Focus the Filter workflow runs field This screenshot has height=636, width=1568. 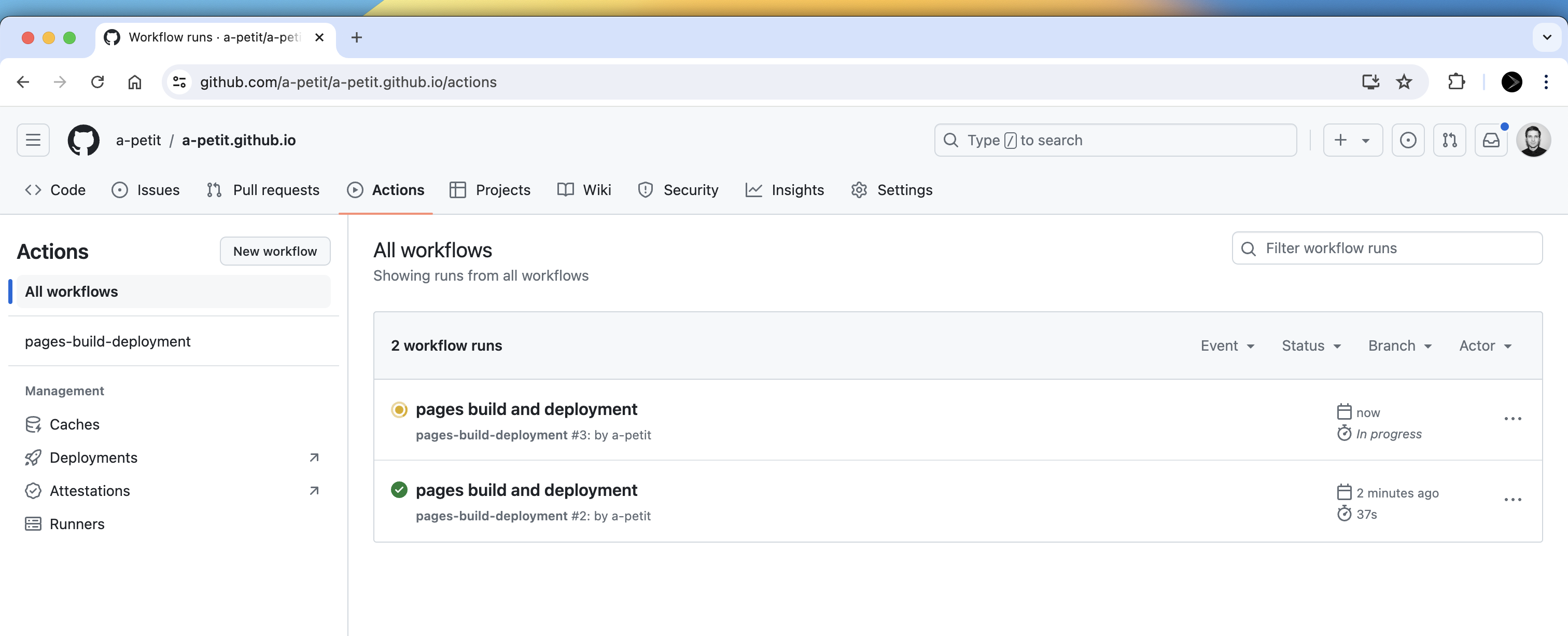tap(1387, 248)
